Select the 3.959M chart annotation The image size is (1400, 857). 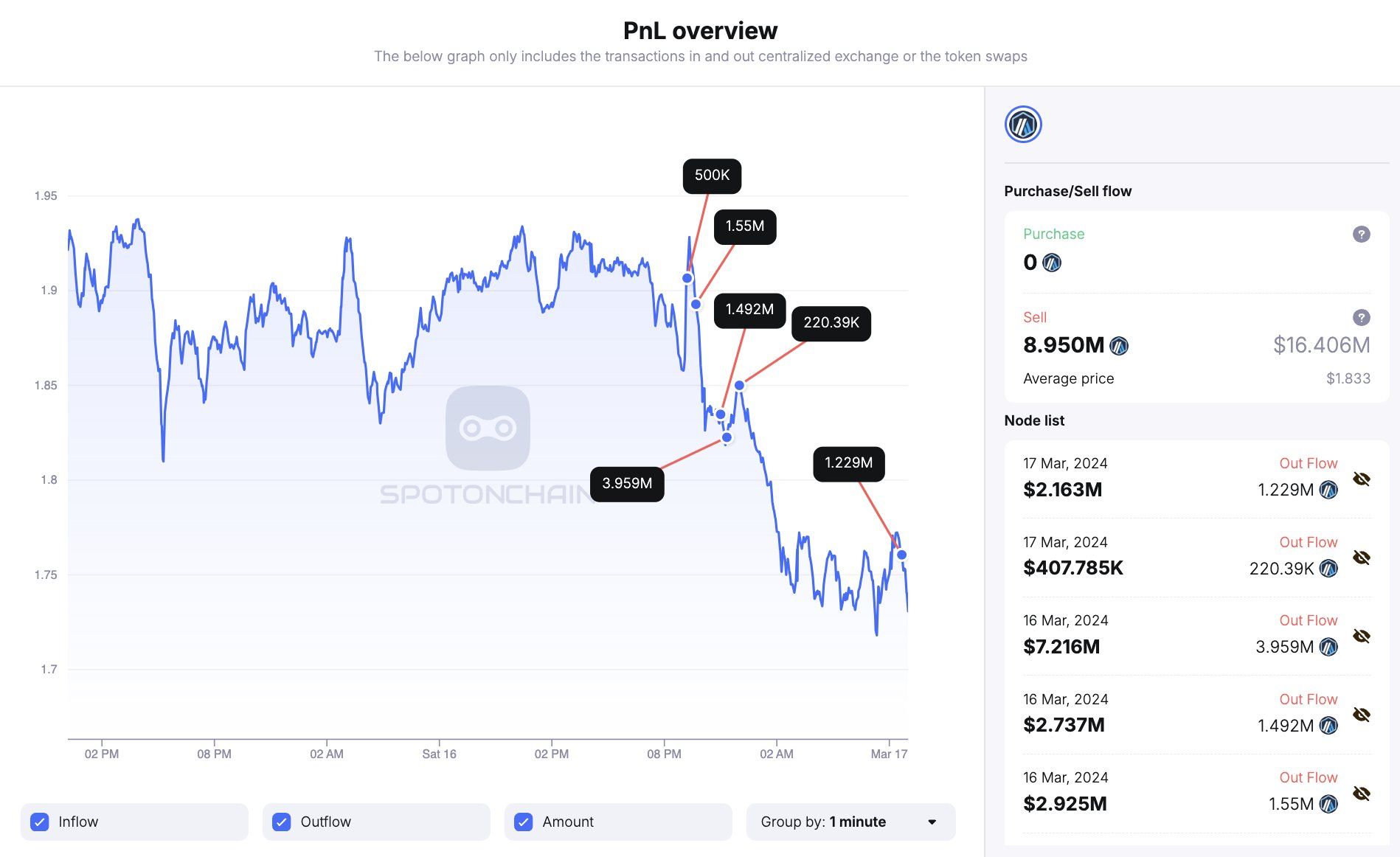(627, 484)
